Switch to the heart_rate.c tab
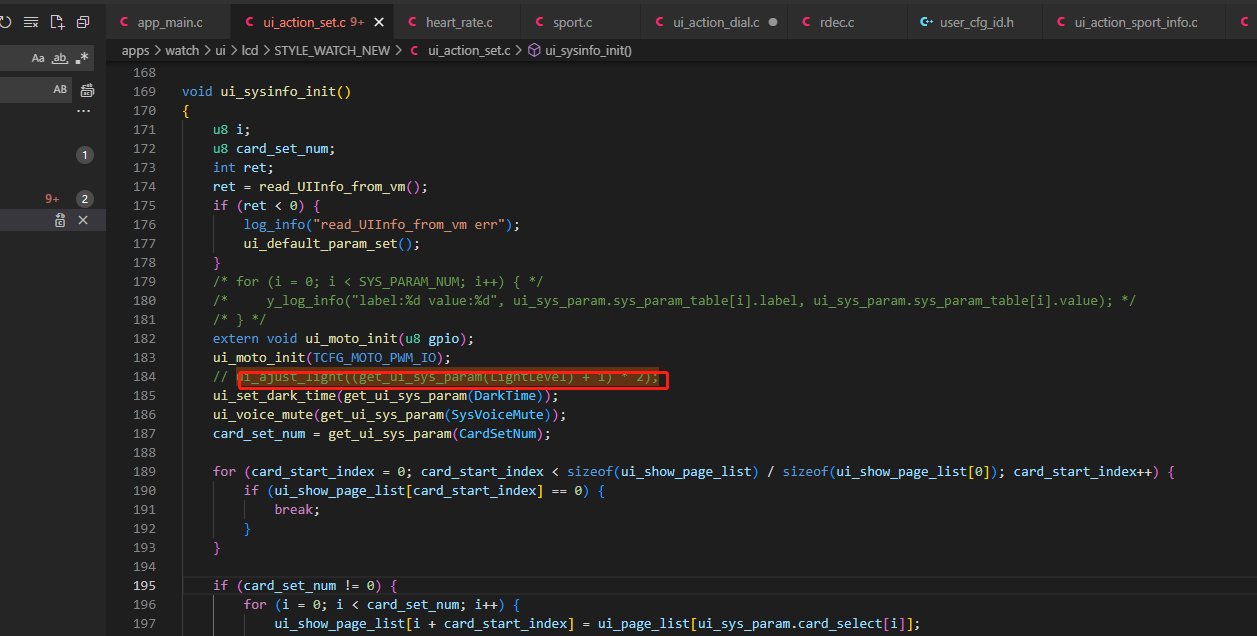The height and width of the screenshot is (636, 1257). point(458,22)
